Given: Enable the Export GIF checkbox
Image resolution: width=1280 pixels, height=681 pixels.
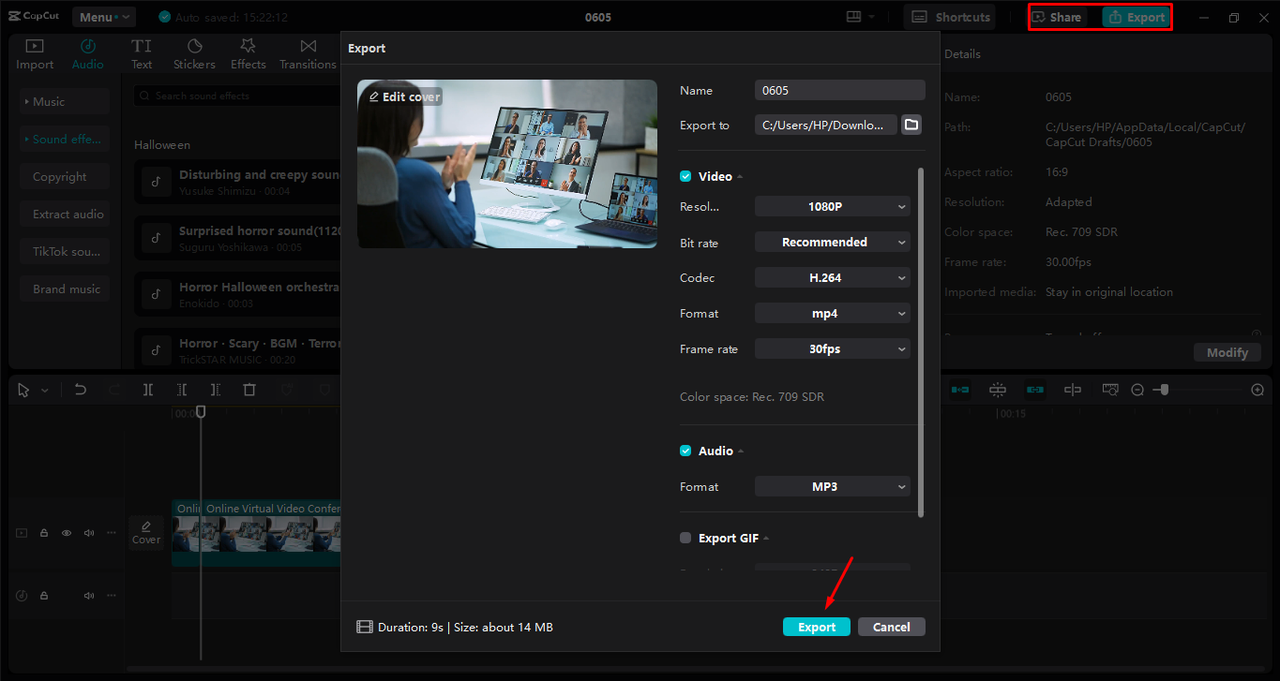Looking at the screenshot, I should point(686,538).
